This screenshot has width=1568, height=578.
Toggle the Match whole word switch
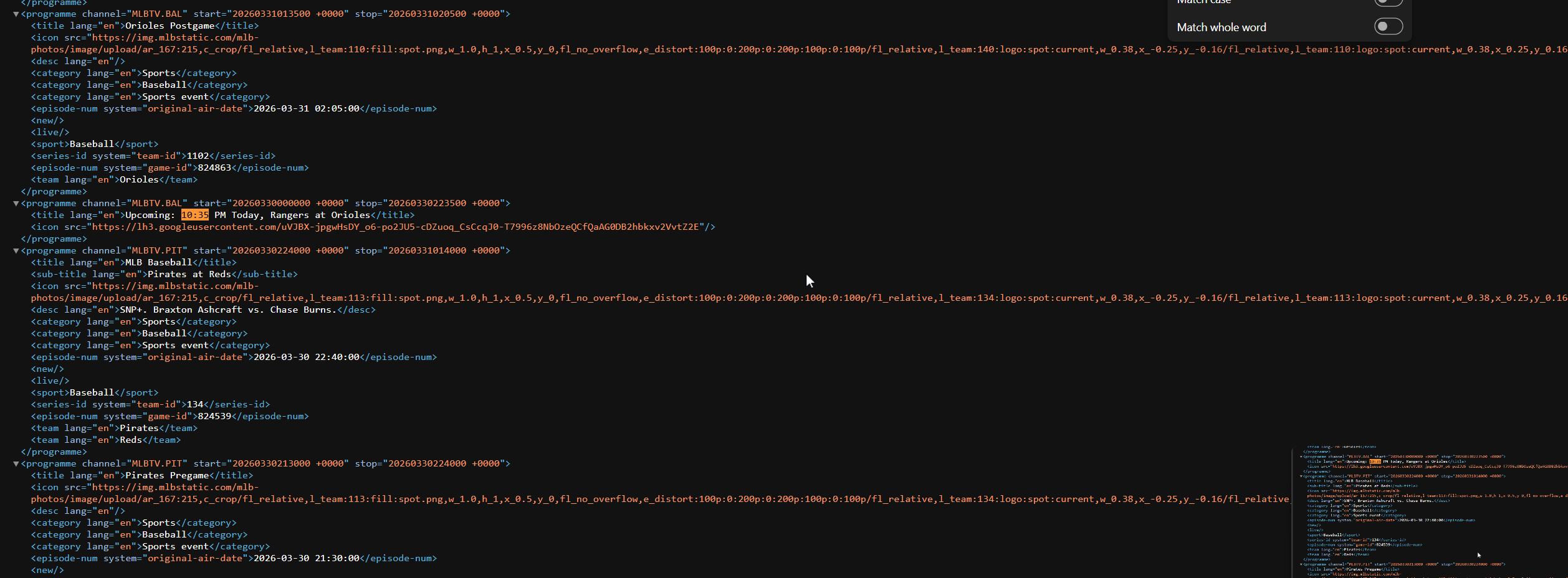click(x=1388, y=27)
